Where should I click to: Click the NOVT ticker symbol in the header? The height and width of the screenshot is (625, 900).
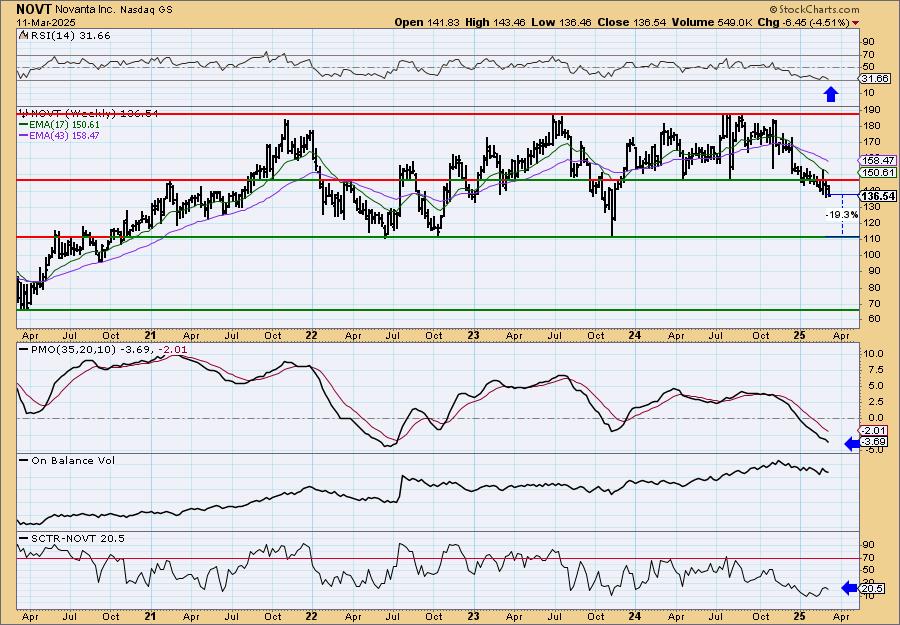pos(34,9)
